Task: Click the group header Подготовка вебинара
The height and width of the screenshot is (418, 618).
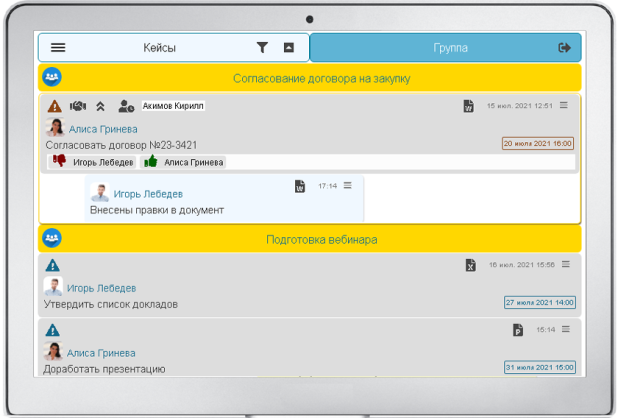Action: (x=321, y=240)
